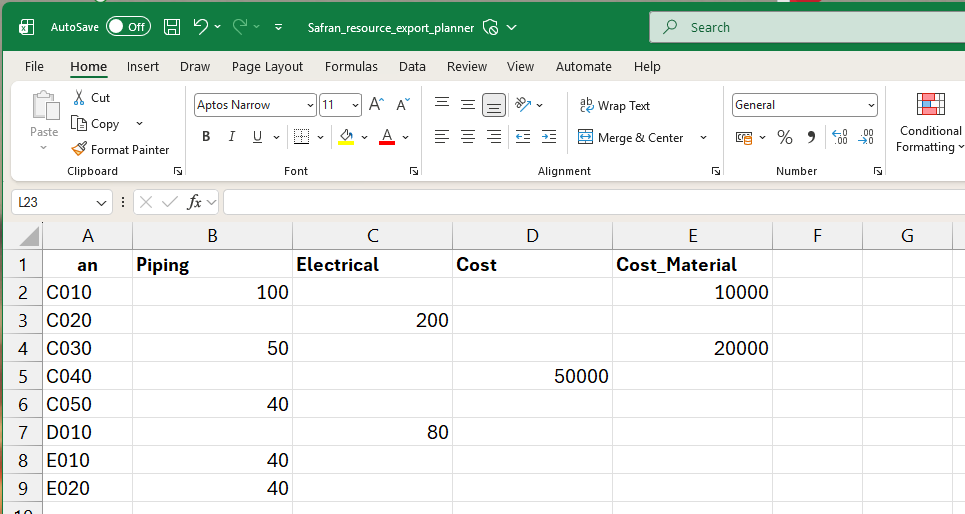This screenshot has width=965, height=514.
Task: Click the Insert Function fx icon
Action: coord(195,202)
